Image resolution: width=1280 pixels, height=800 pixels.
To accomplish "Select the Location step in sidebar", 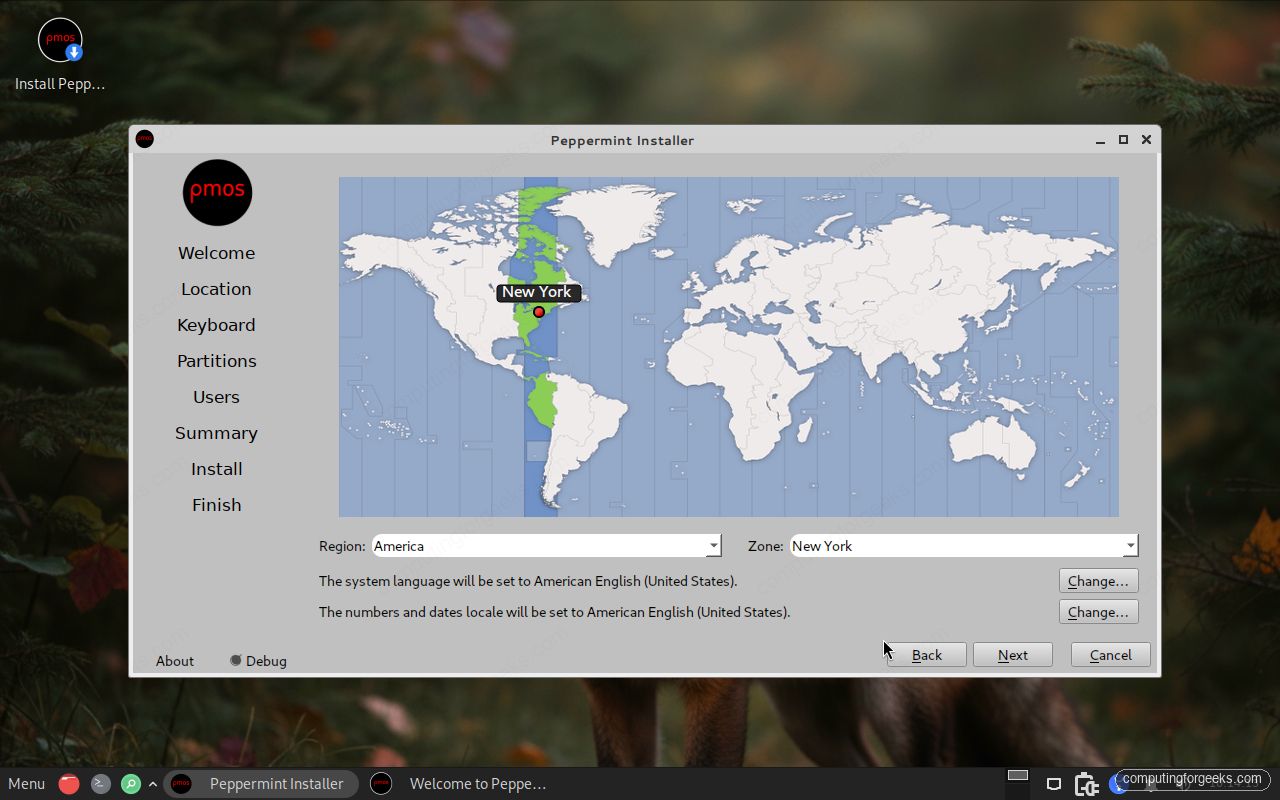I will [x=217, y=289].
